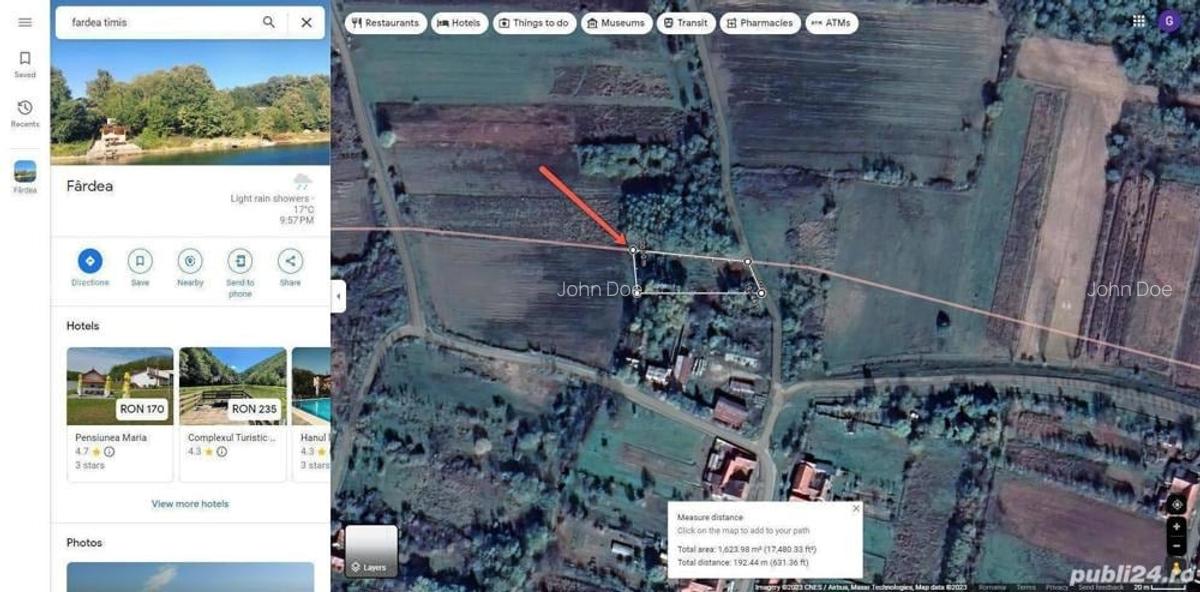1200x592 pixels.
Task: Open your Google account avatar
Action: [1169, 21]
